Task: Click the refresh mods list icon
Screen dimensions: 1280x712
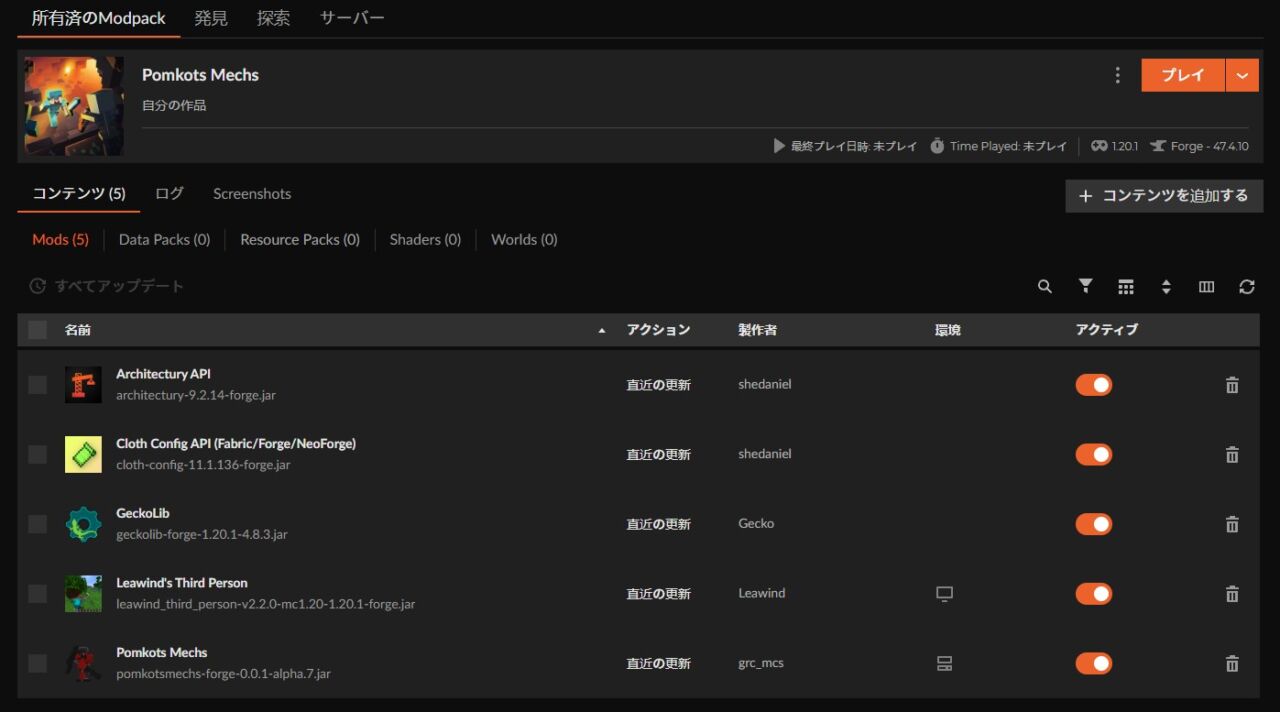Action: (1246, 287)
